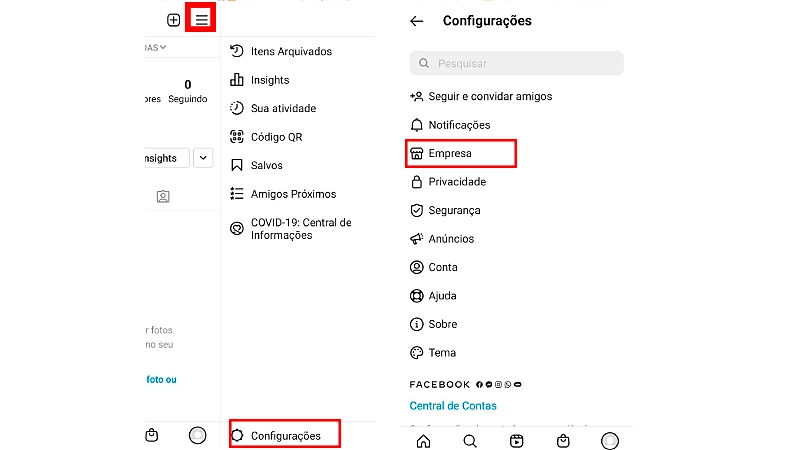Open Configurações at the menu bottom
The width and height of the screenshot is (800, 450).
tap(285, 435)
